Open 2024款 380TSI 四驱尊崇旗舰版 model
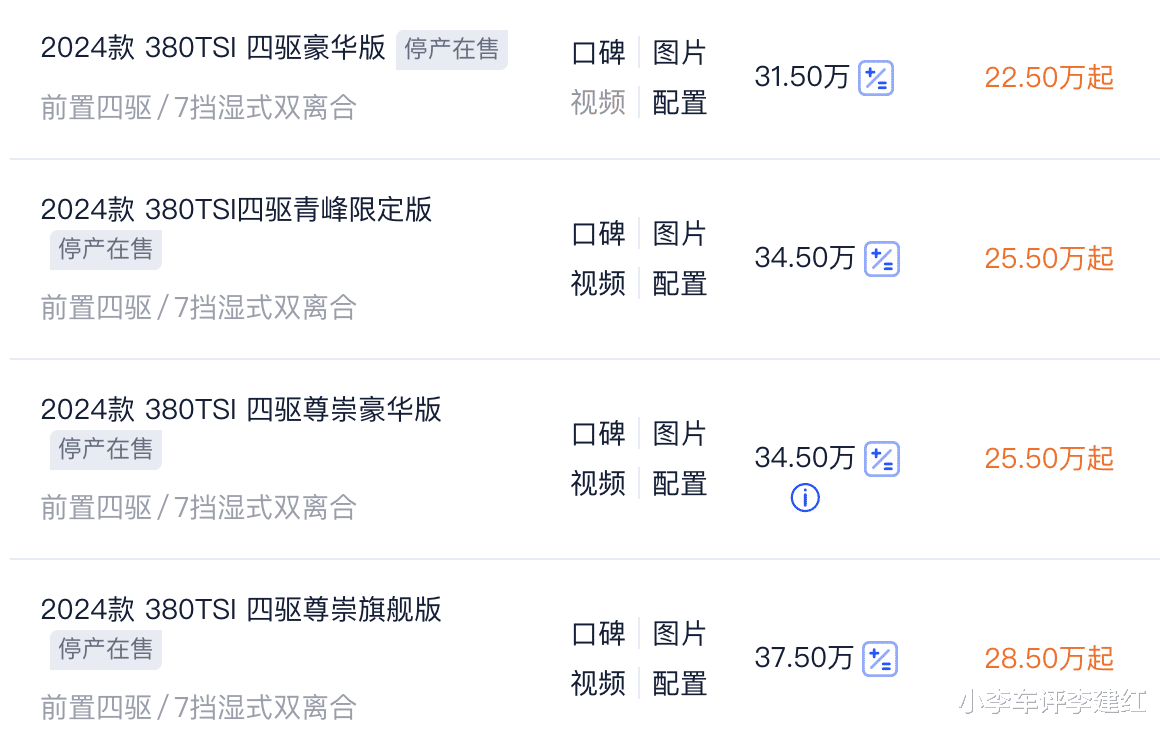The image size is (1160, 732). click(241, 610)
